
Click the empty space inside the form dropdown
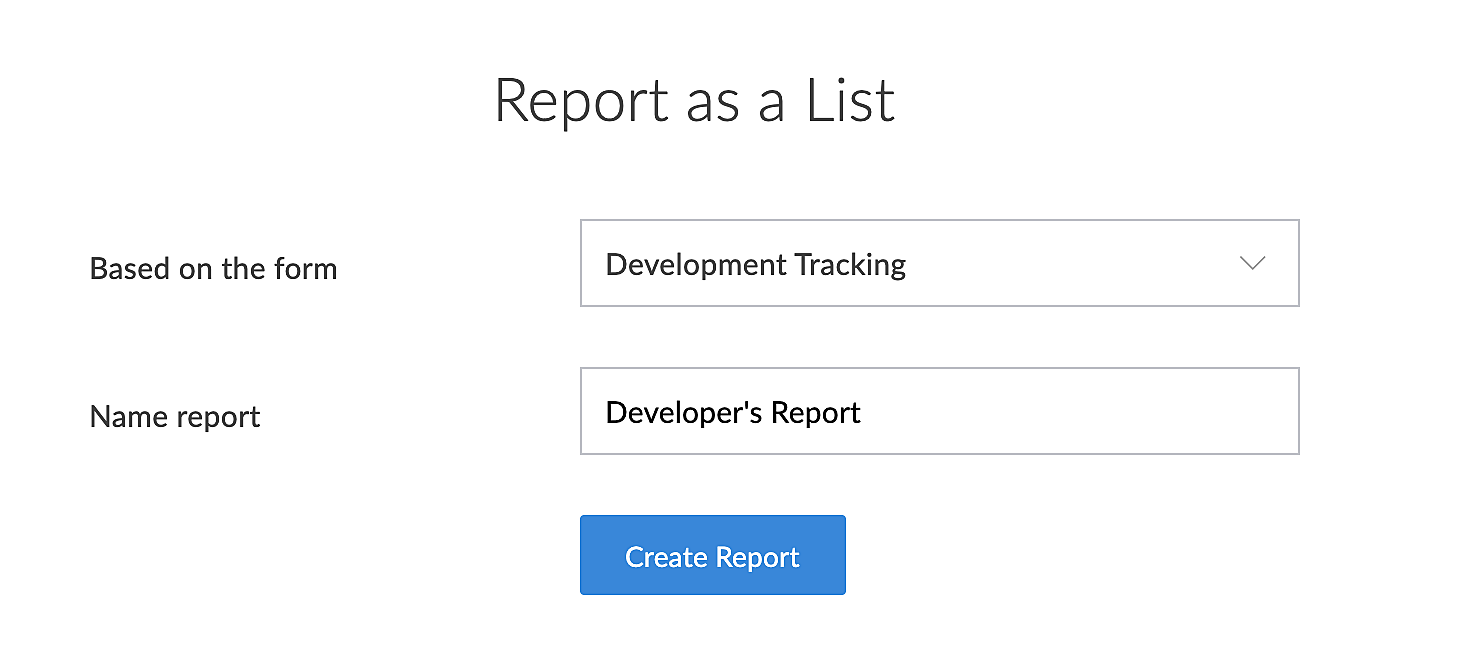point(1070,263)
